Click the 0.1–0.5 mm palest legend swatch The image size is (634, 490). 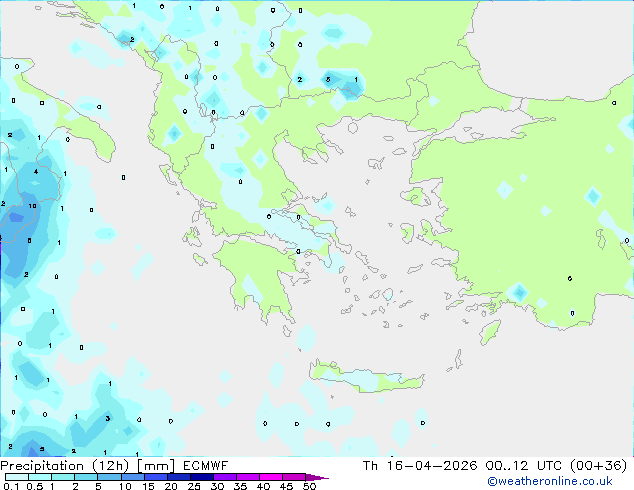pyautogui.click(x=17, y=477)
